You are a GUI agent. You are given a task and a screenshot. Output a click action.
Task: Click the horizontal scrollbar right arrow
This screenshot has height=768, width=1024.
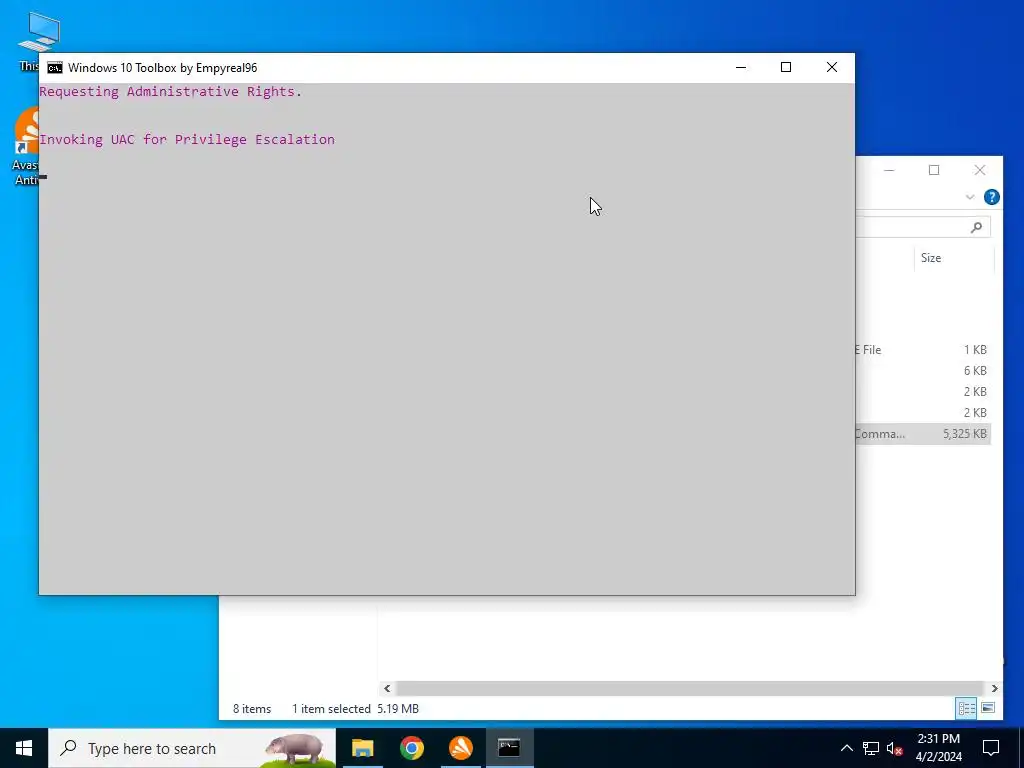point(994,688)
